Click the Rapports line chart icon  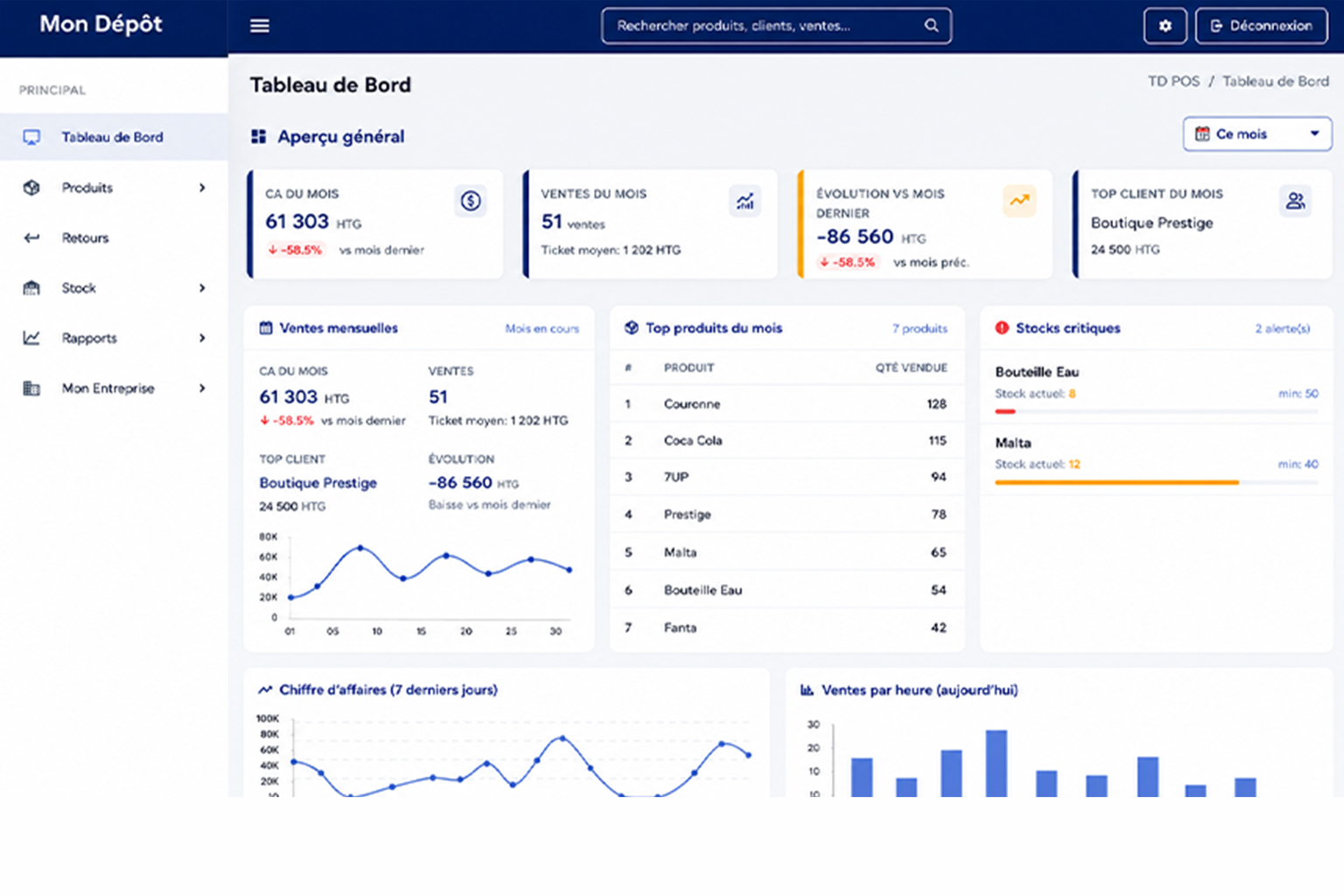(x=31, y=338)
